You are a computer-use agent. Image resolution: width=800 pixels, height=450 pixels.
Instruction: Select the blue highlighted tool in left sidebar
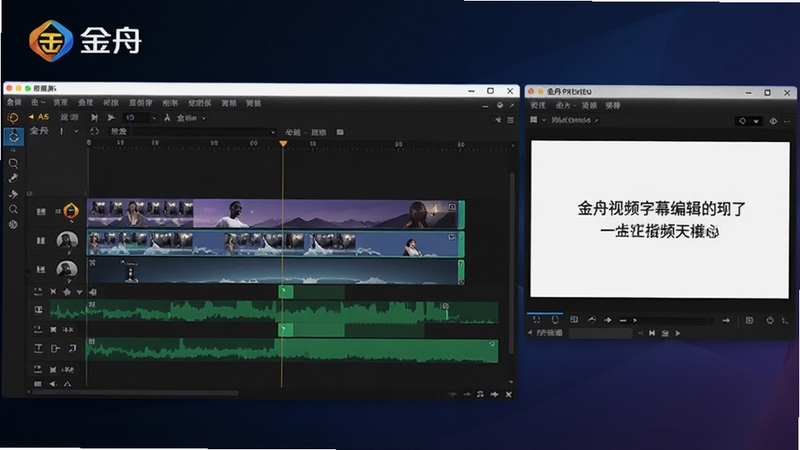coord(13,136)
